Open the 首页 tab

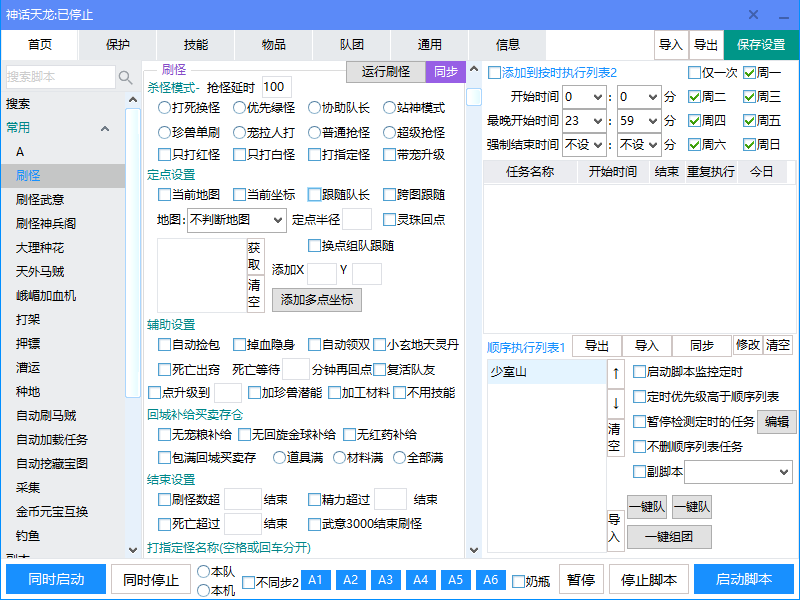tap(40, 45)
